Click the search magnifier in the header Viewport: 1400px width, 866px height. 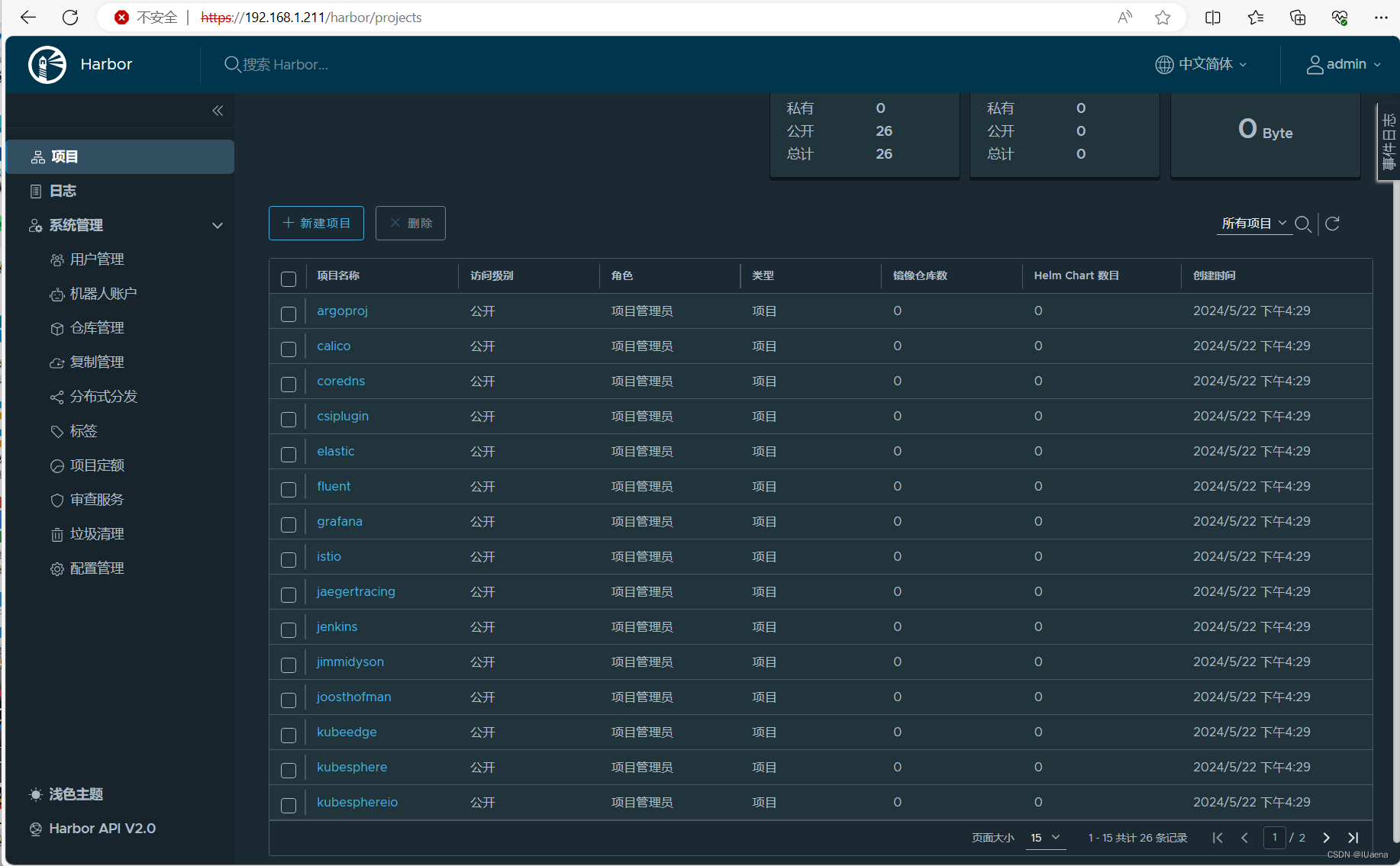232,64
